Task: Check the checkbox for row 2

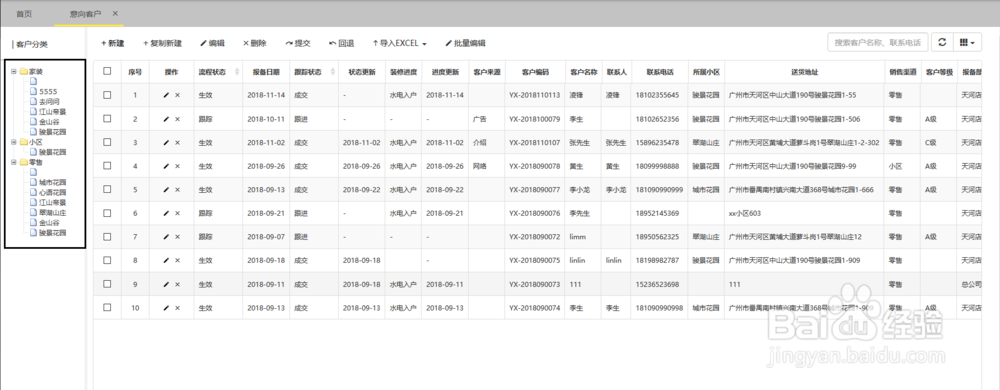Action: click(107, 119)
